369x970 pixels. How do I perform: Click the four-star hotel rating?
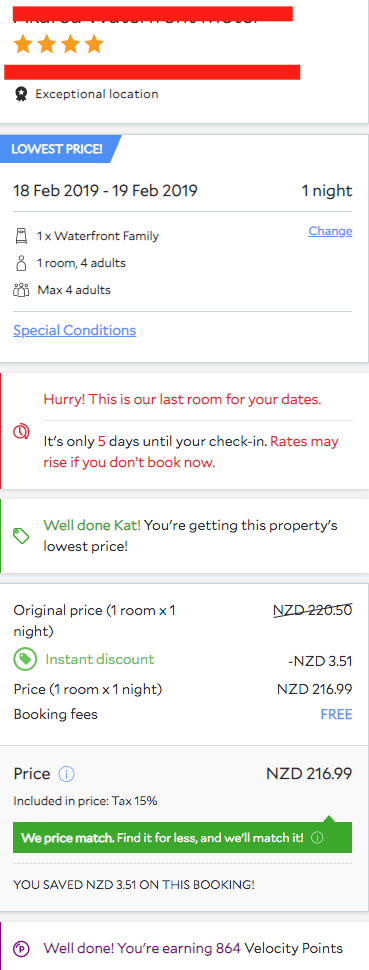59,45
